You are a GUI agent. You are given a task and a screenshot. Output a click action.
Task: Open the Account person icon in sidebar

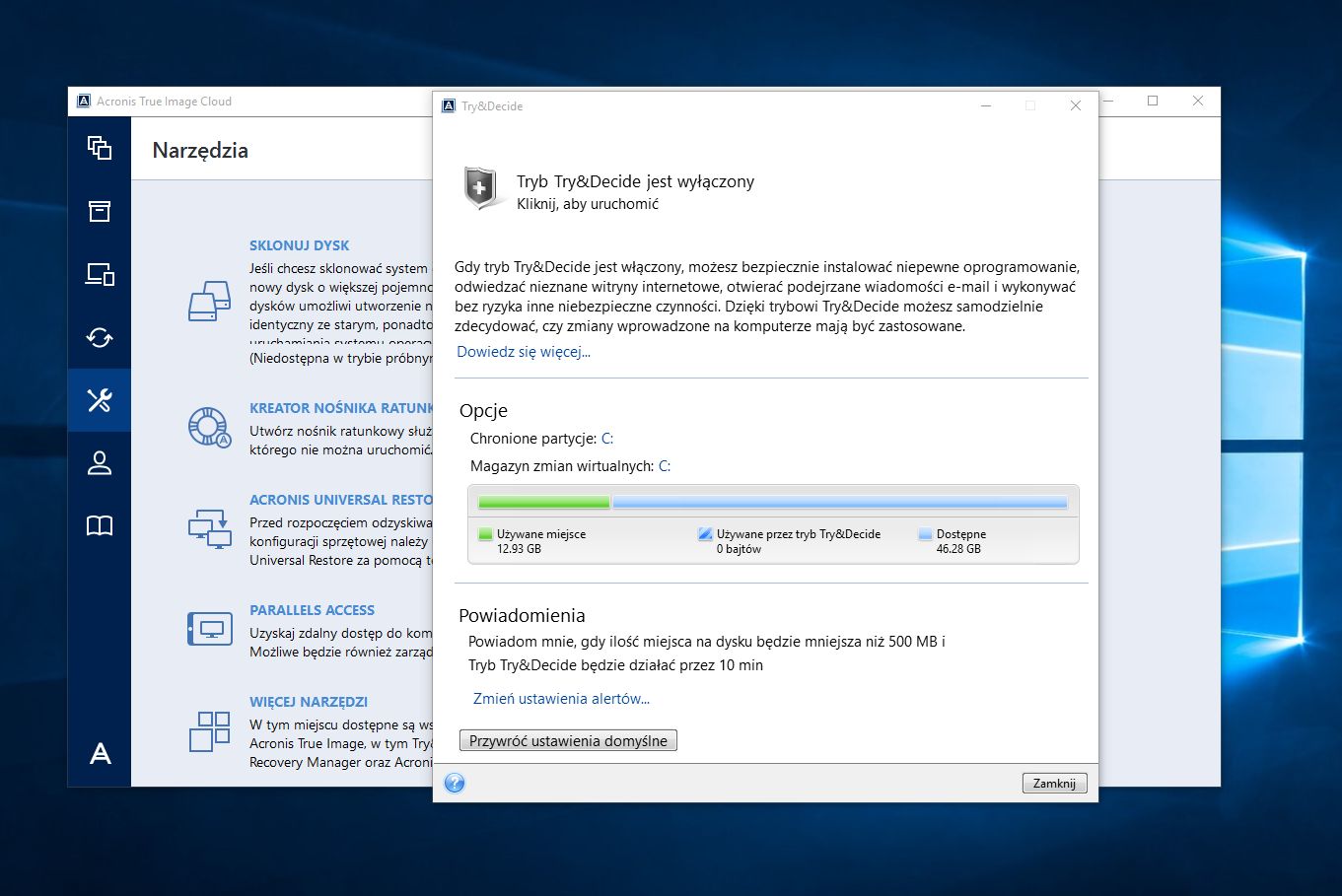(x=100, y=463)
